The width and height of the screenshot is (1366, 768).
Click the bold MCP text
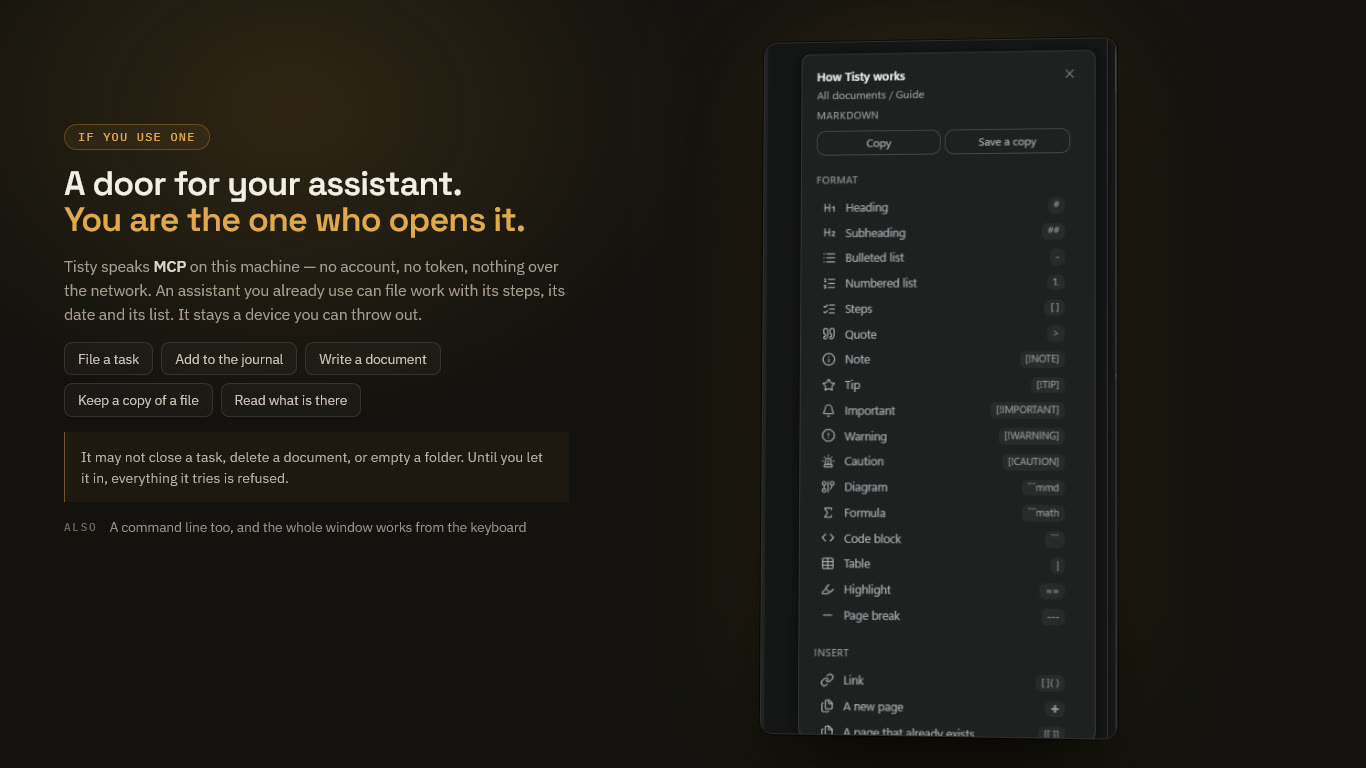click(169, 267)
